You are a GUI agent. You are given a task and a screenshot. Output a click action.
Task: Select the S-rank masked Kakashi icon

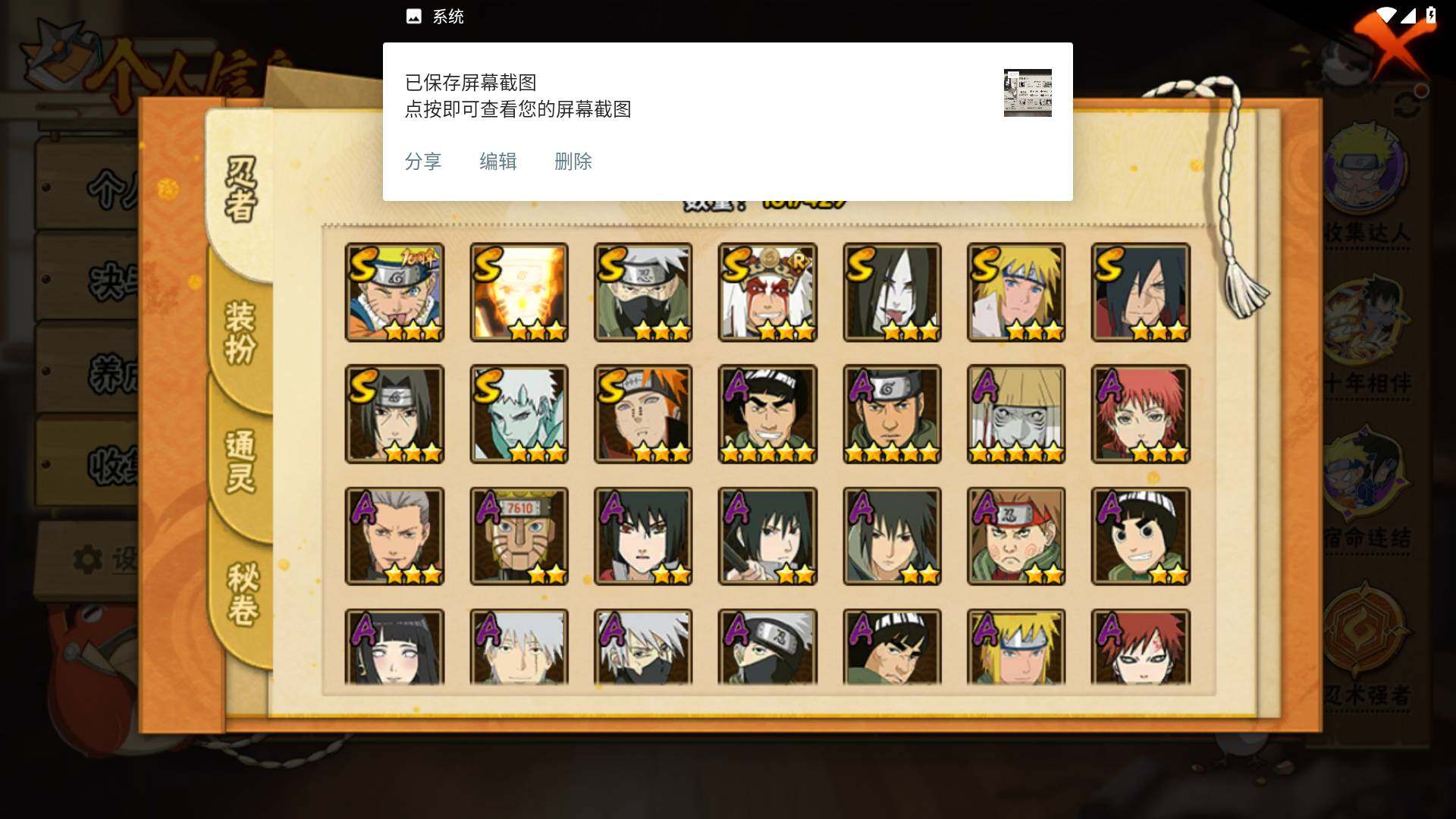coord(643,292)
